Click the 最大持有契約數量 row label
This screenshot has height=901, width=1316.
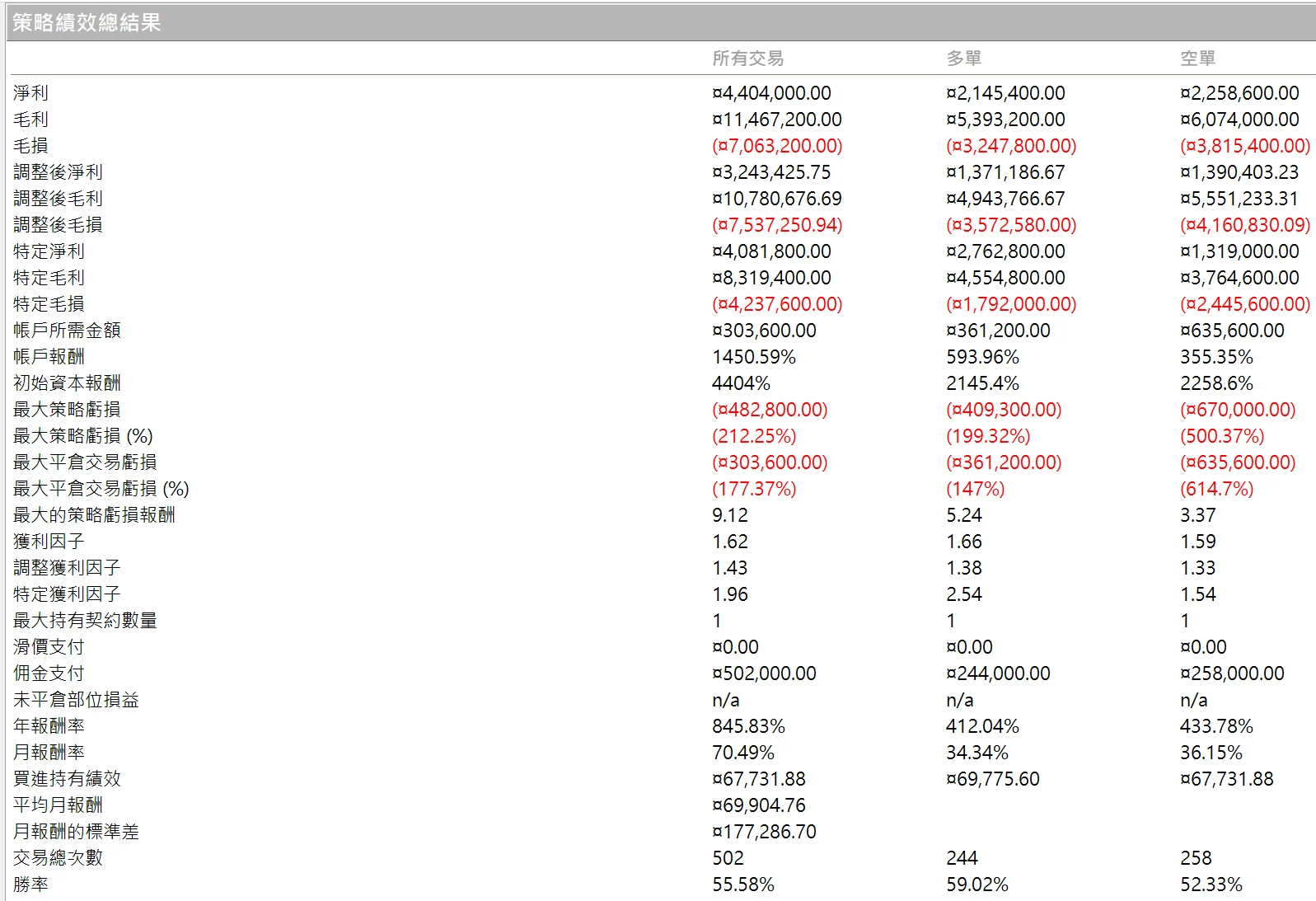(x=86, y=621)
